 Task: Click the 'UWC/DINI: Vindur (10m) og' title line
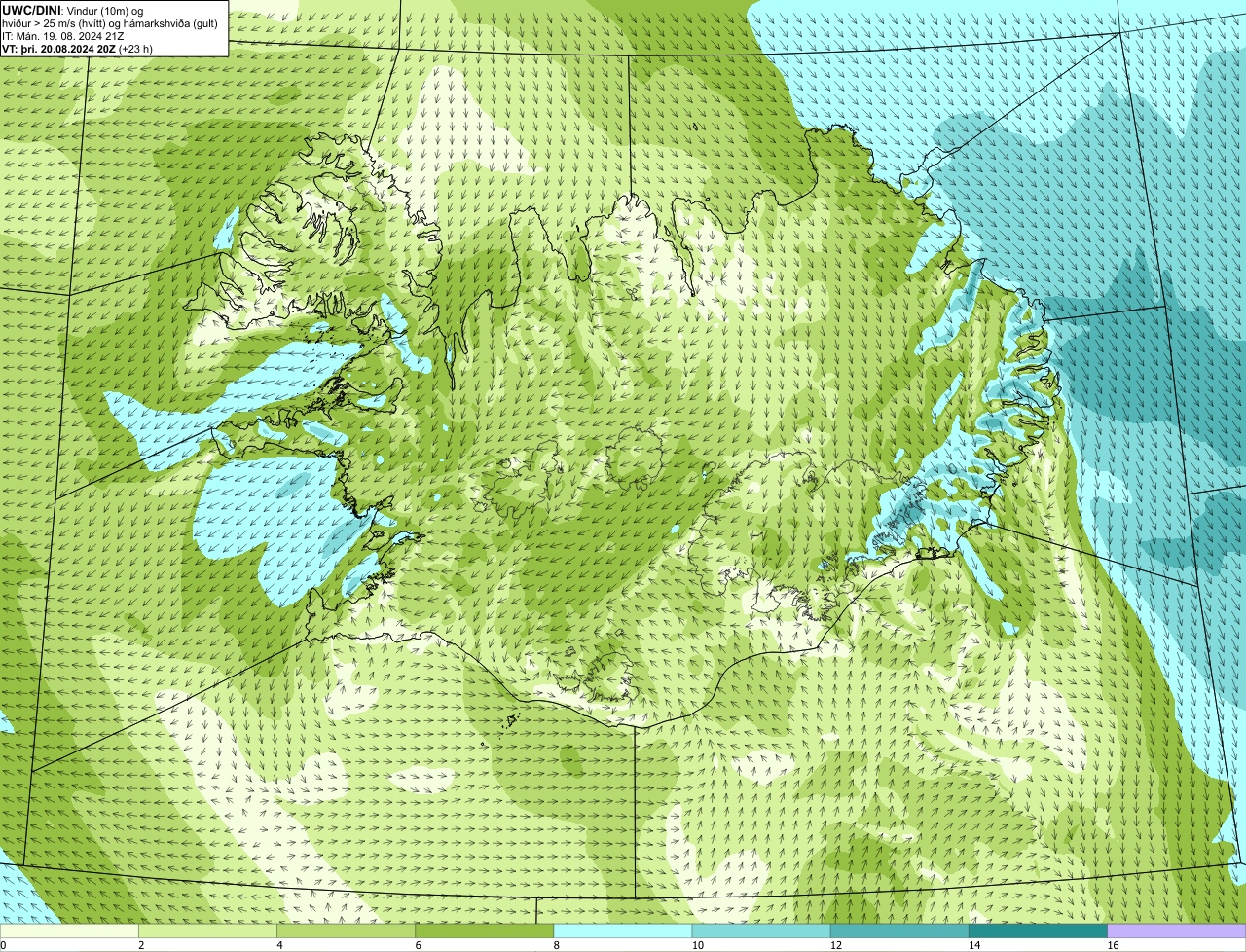73,10
